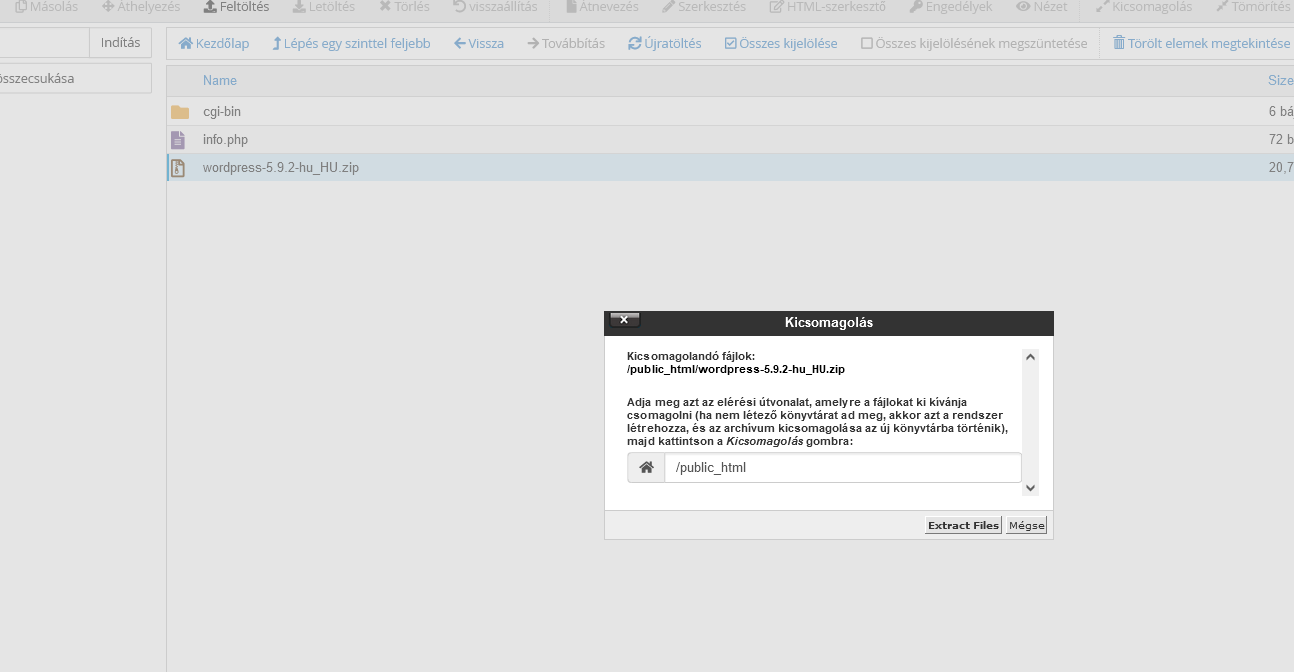Click the Nézet view toolbar item

(1042, 7)
